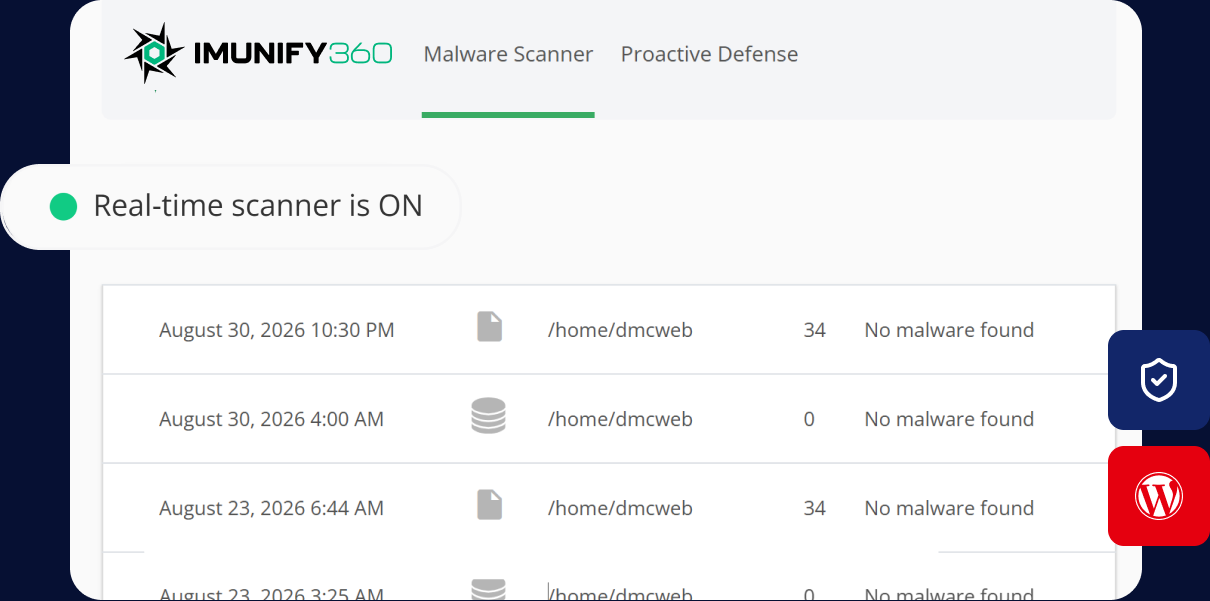Click the green real-time scanner status dot

(x=64, y=206)
